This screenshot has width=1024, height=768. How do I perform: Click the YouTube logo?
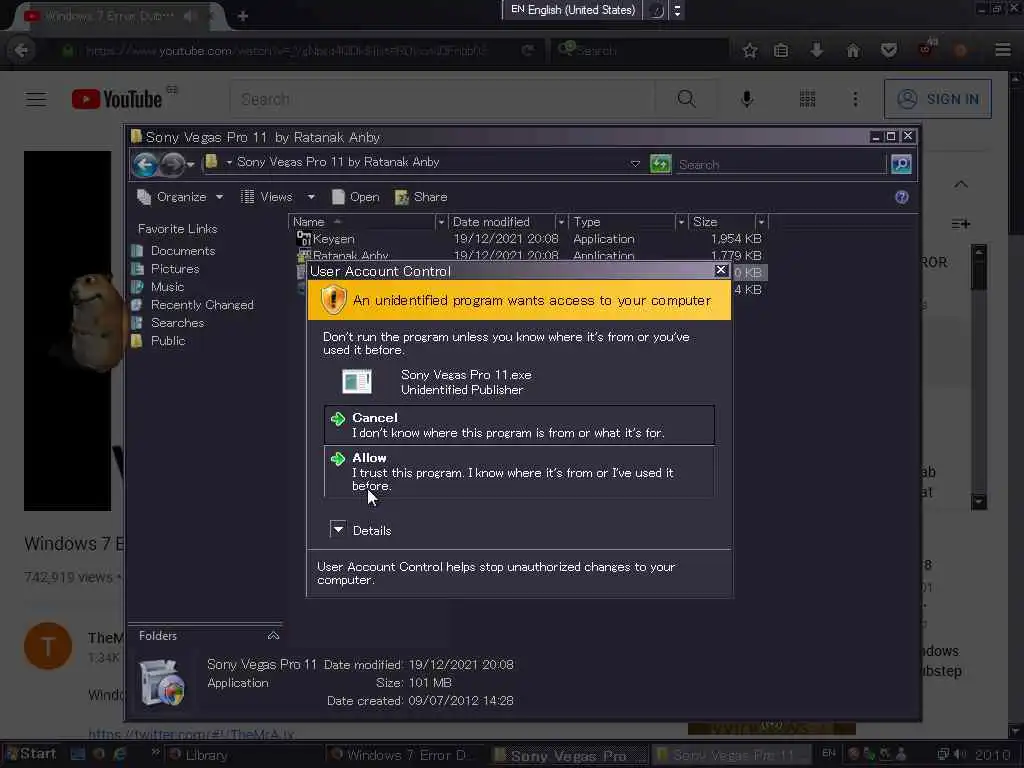tap(117, 99)
